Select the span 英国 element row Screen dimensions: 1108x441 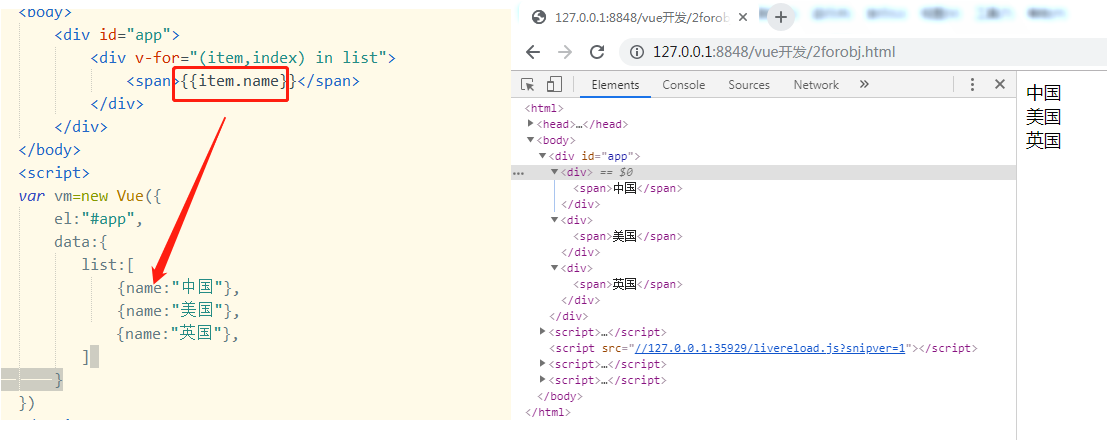627,284
